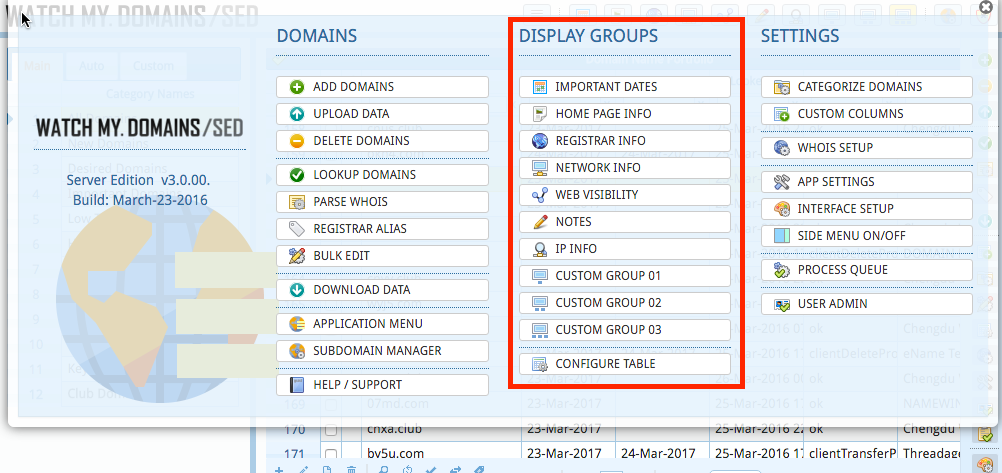Open the Web Visibility display group
Screen dimensions: 1002x473
coord(624,195)
